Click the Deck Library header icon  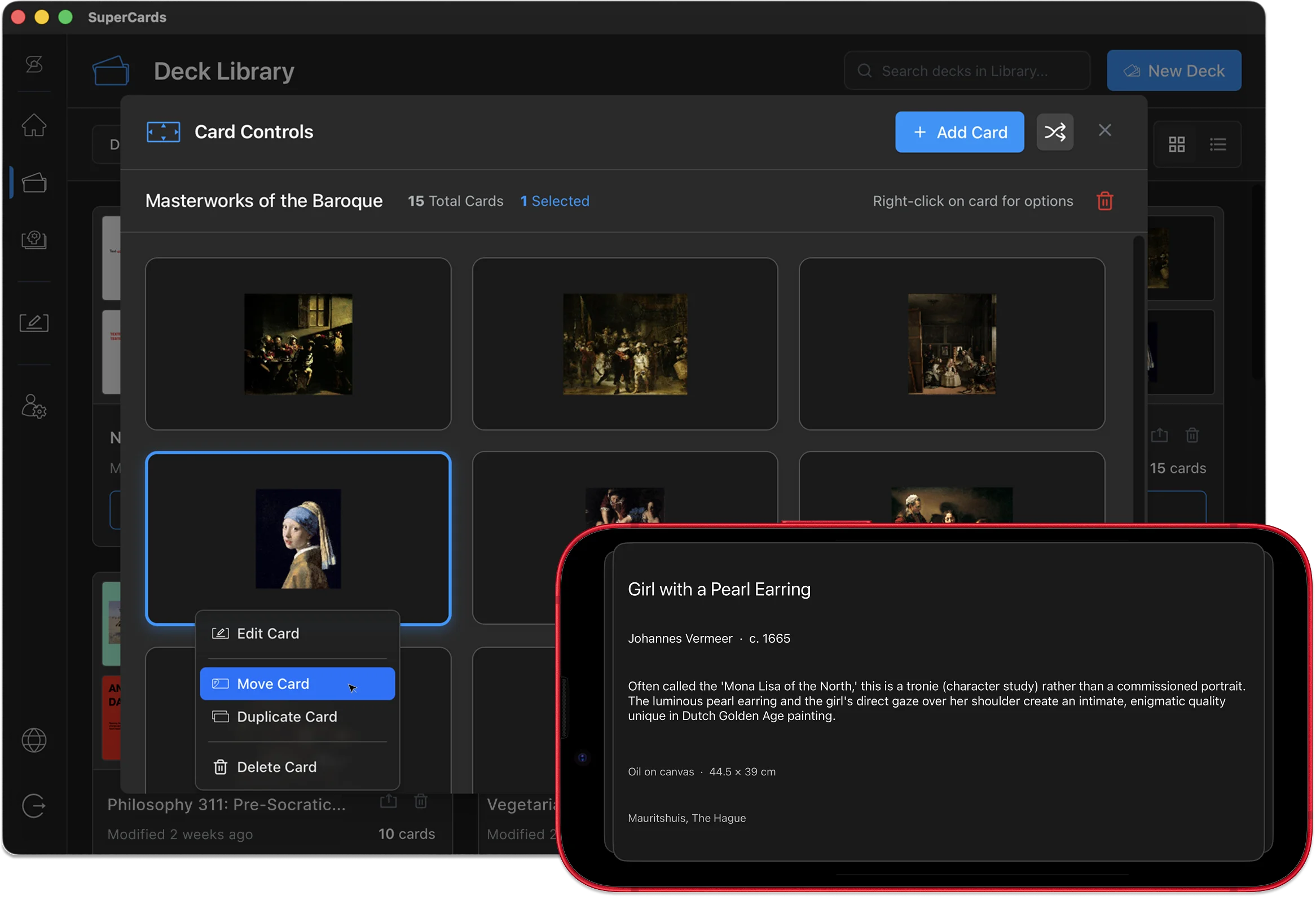pos(111,71)
